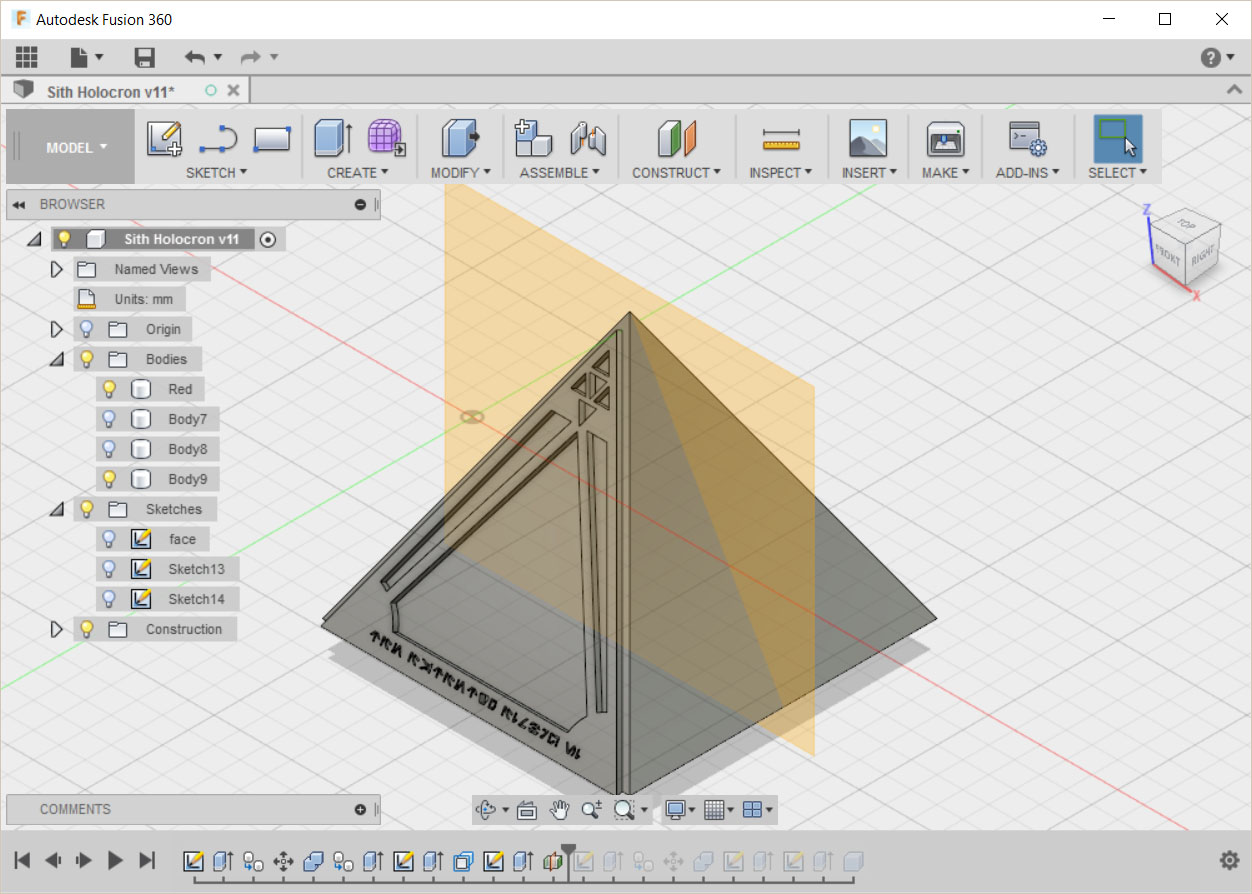The width and height of the screenshot is (1252, 894).
Task: Jump to timeline end
Action: click(147, 860)
